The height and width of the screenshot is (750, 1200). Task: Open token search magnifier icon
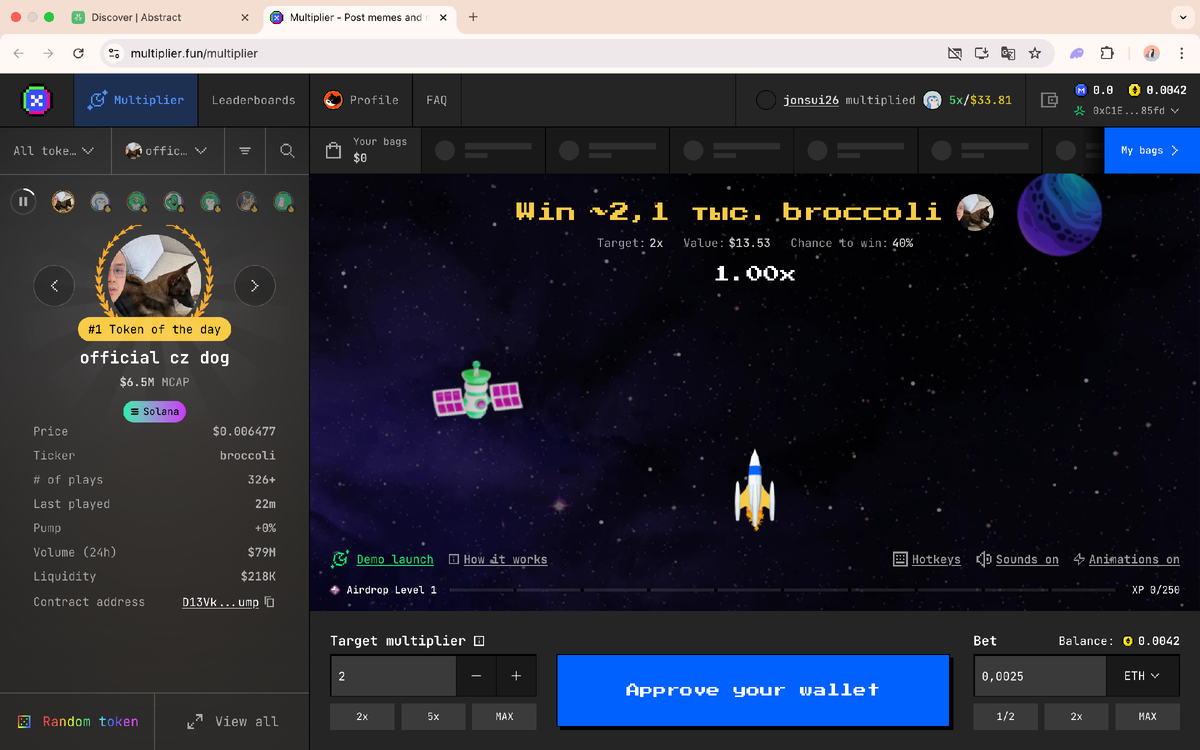click(x=287, y=151)
